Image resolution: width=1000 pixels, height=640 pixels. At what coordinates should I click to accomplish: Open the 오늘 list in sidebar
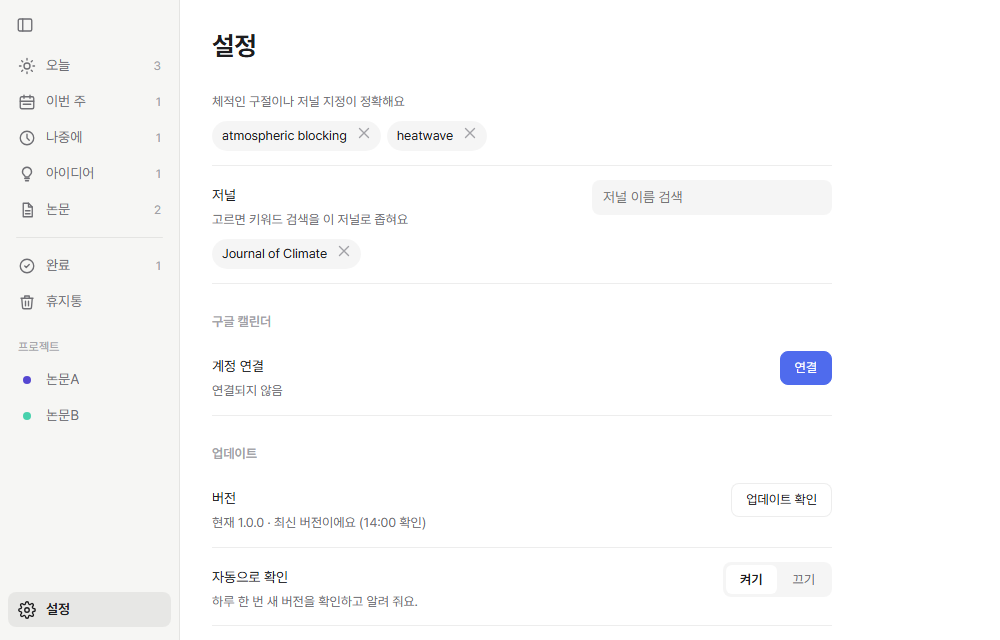pyautogui.click(x=89, y=66)
